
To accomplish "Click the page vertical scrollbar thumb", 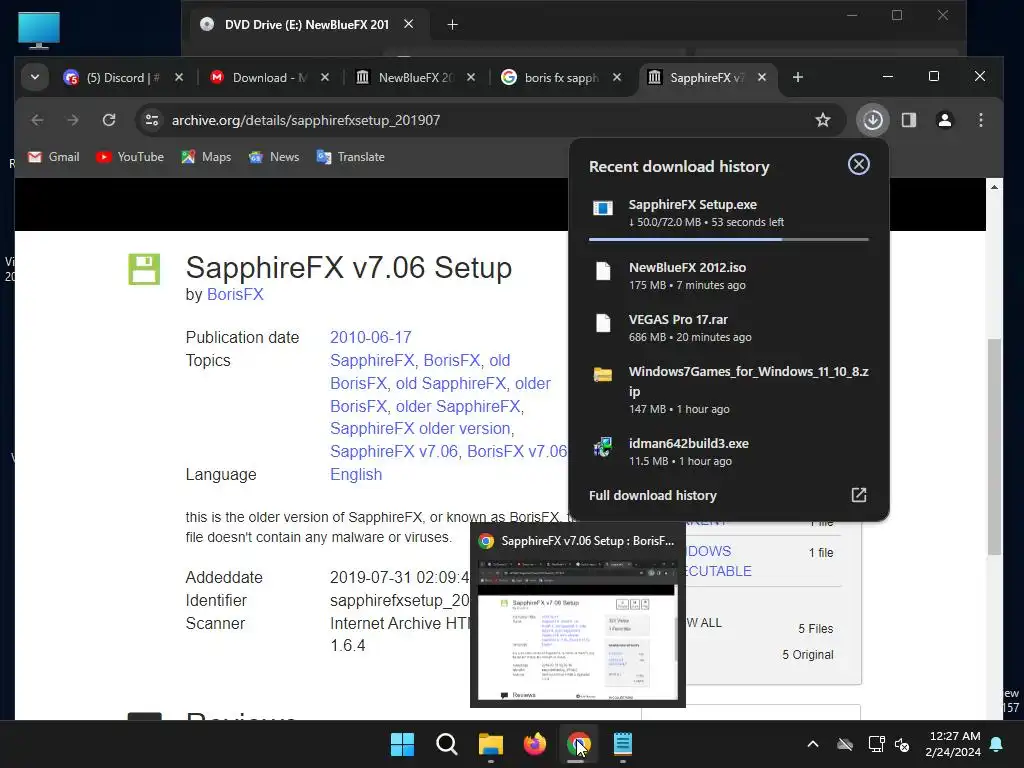I will [994, 447].
